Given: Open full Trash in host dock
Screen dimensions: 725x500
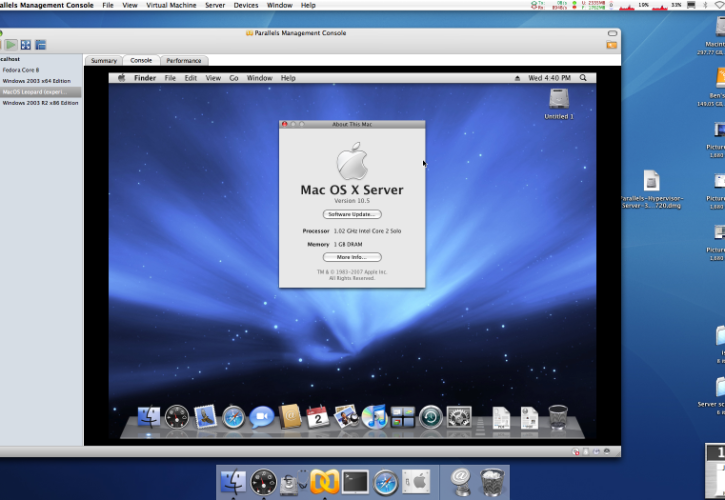Looking at the screenshot, I should (x=492, y=482).
